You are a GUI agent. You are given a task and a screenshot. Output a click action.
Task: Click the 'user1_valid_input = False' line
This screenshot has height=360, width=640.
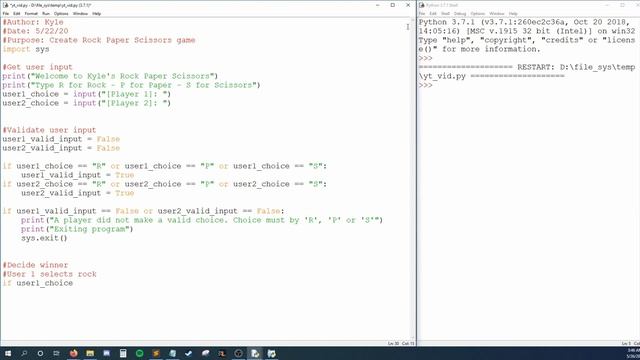point(61,139)
